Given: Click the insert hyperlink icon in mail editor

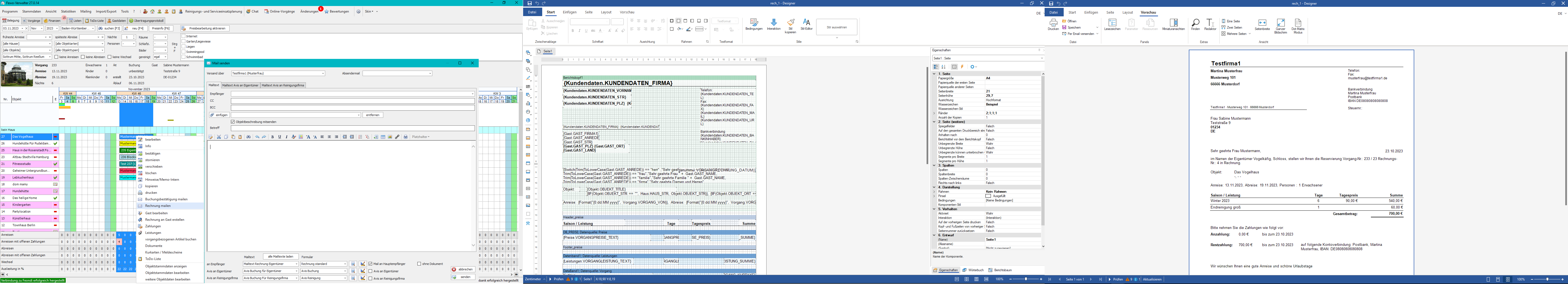Looking at the screenshot, I should [397, 137].
